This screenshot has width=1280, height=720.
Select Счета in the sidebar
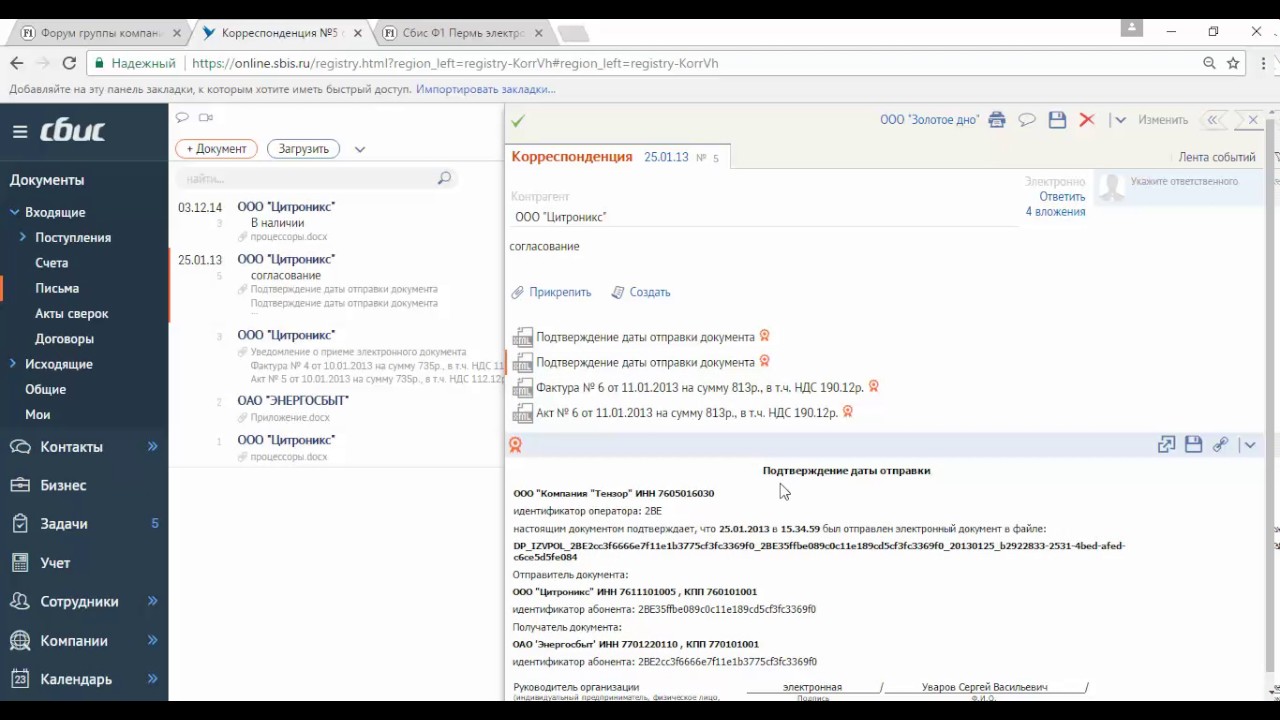52,263
